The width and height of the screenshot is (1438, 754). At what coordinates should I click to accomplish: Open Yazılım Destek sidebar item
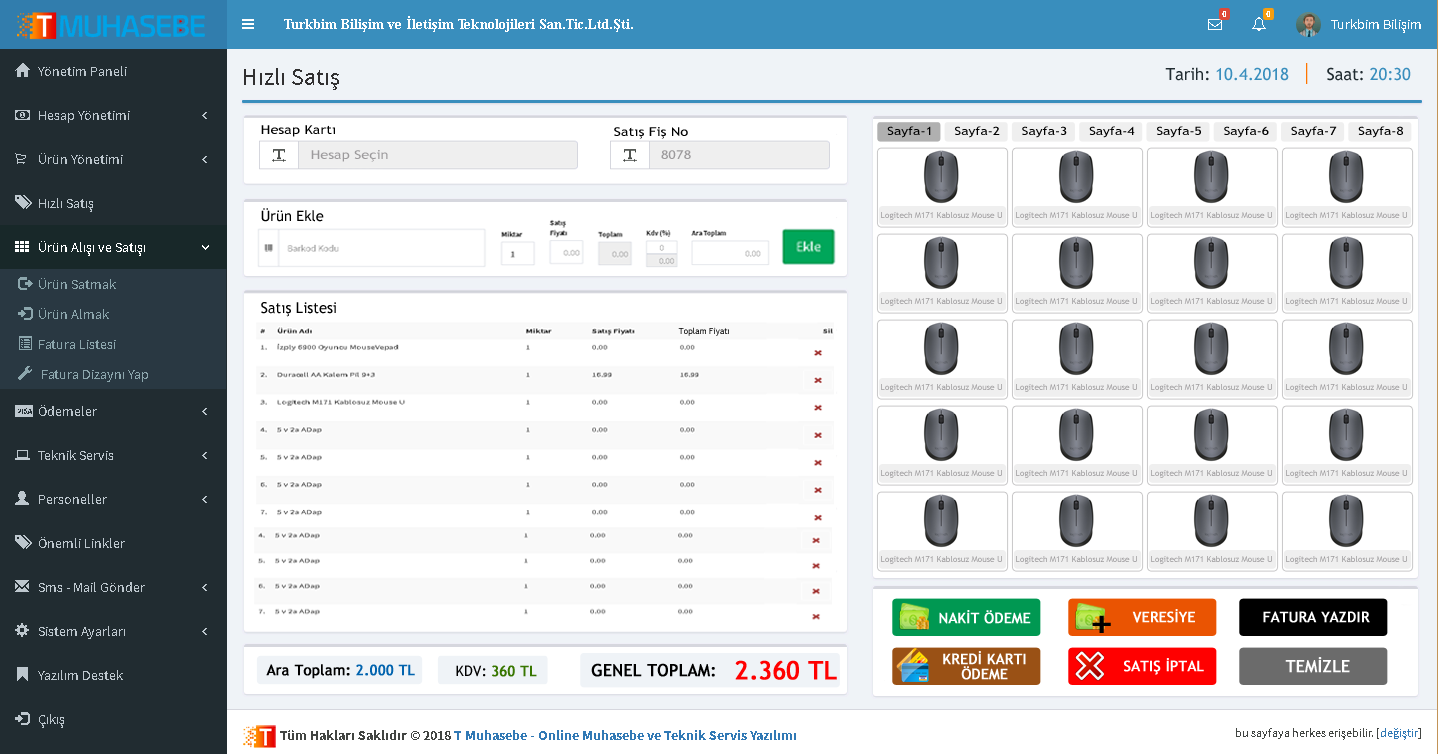[113, 675]
